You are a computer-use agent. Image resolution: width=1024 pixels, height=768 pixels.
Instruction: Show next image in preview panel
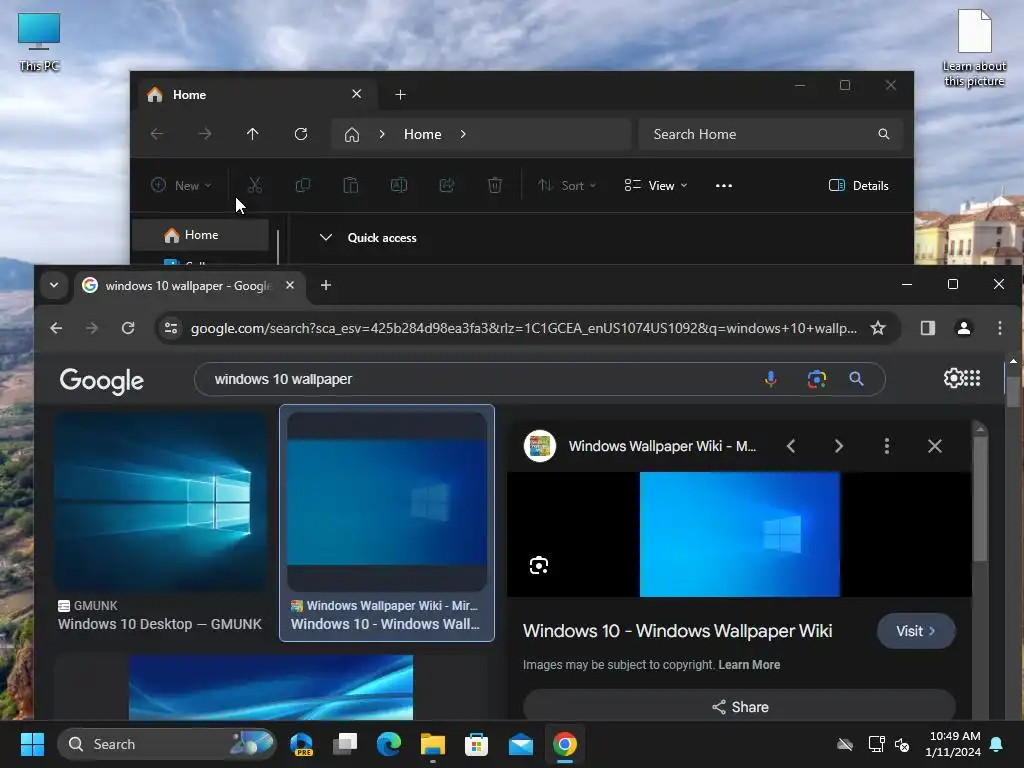coord(839,446)
